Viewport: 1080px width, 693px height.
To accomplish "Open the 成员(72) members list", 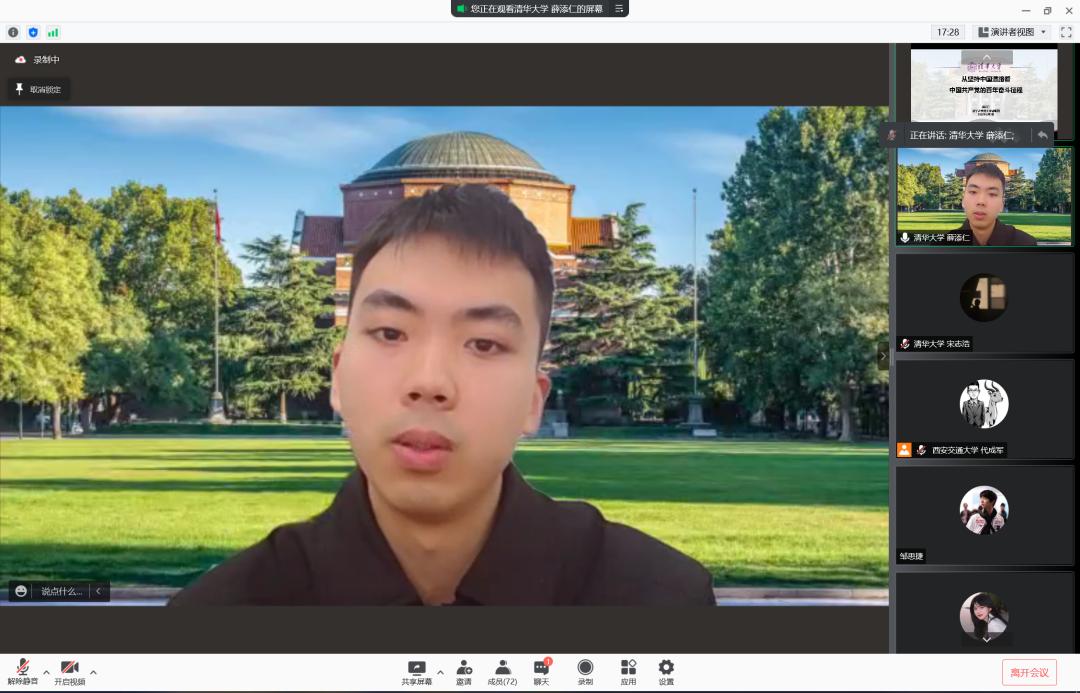I will (502, 668).
